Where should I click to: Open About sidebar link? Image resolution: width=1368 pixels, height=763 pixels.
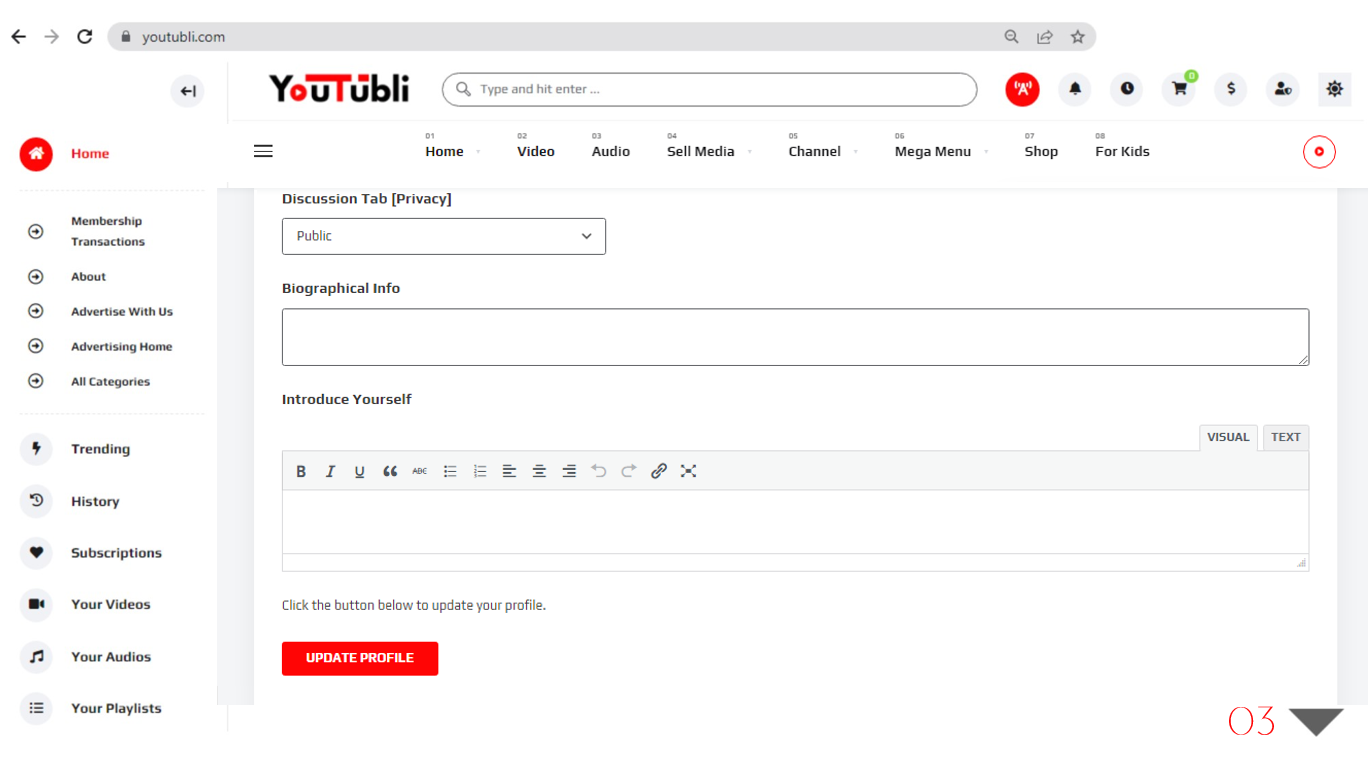pyautogui.click(x=88, y=277)
